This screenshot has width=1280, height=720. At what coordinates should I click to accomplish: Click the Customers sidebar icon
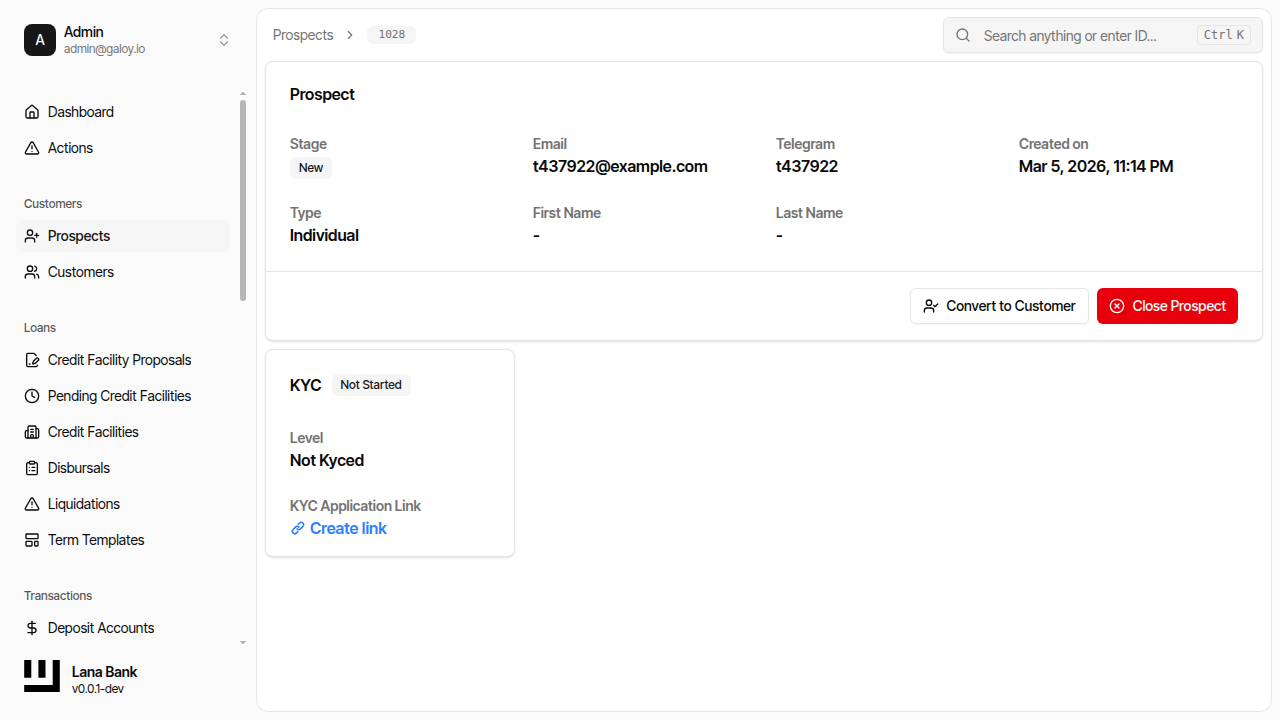(31, 271)
